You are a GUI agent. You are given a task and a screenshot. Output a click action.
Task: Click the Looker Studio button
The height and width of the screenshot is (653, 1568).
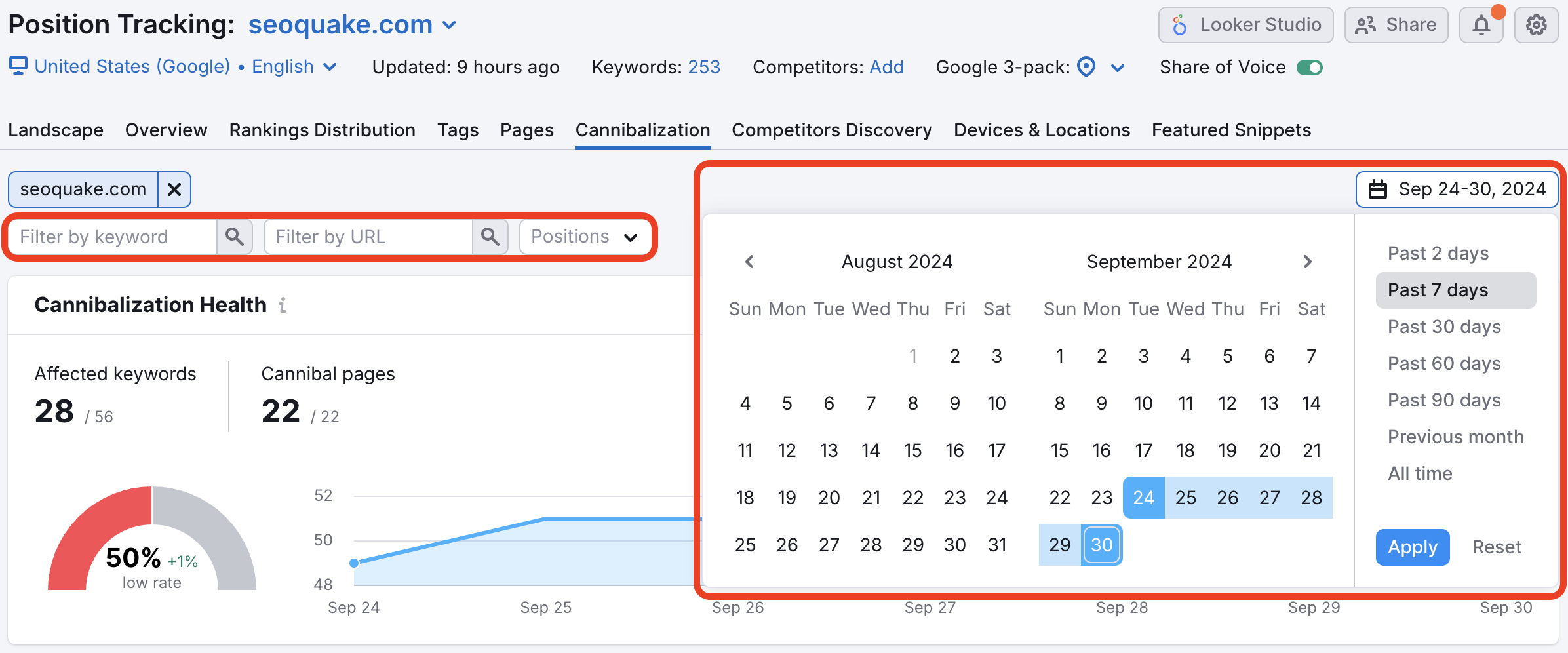(x=1246, y=25)
